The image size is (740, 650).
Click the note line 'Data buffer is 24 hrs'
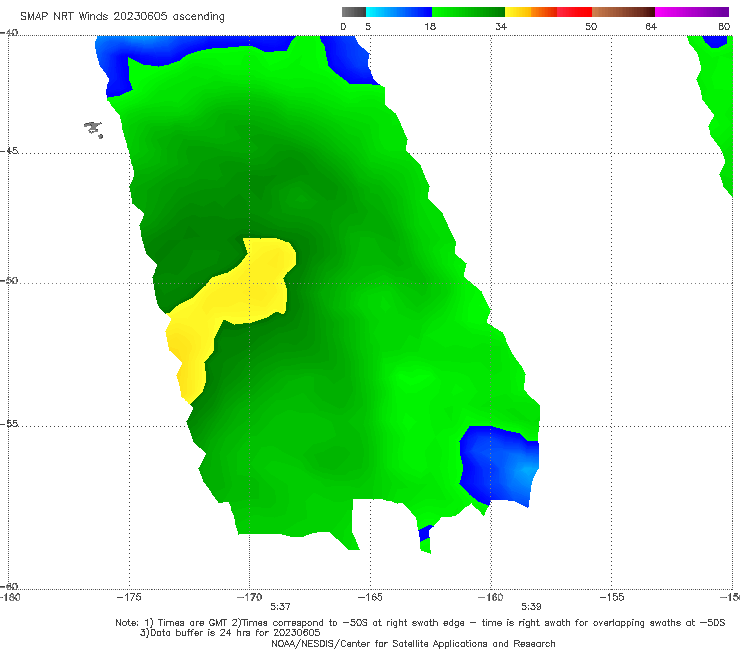tap(230, 633)
